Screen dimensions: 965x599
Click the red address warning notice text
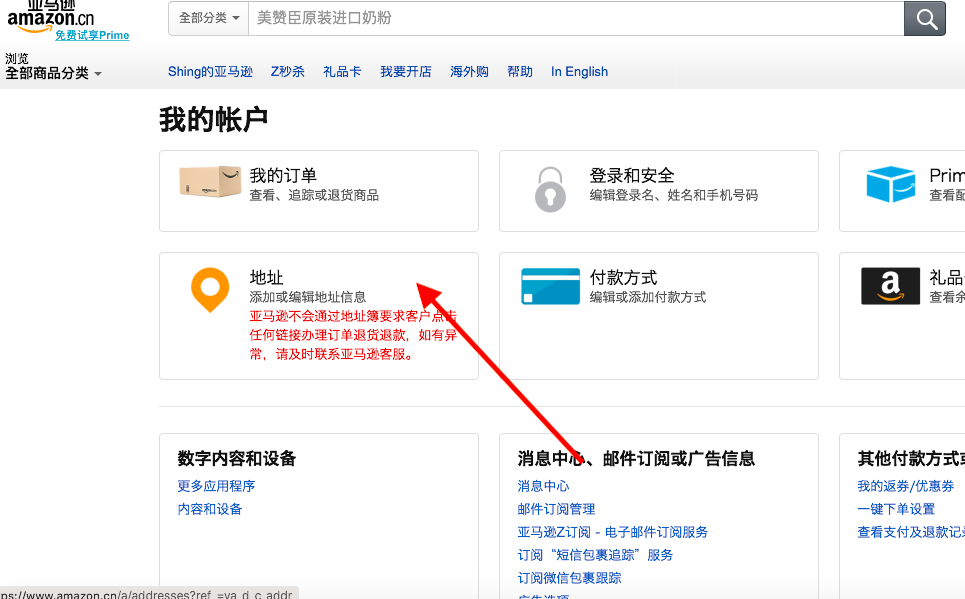coord(353,336)
